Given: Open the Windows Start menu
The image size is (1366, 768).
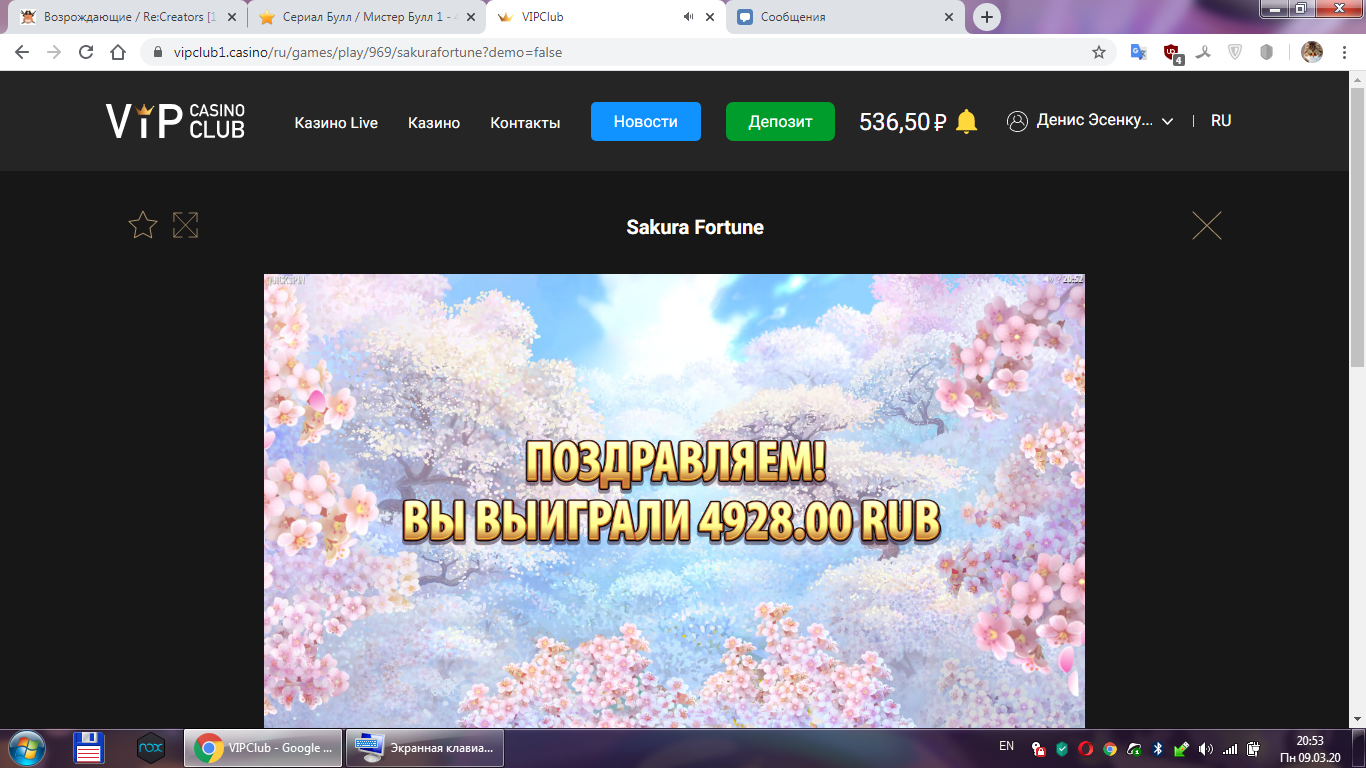Looking at the screenshot, I should coord(25,748).
